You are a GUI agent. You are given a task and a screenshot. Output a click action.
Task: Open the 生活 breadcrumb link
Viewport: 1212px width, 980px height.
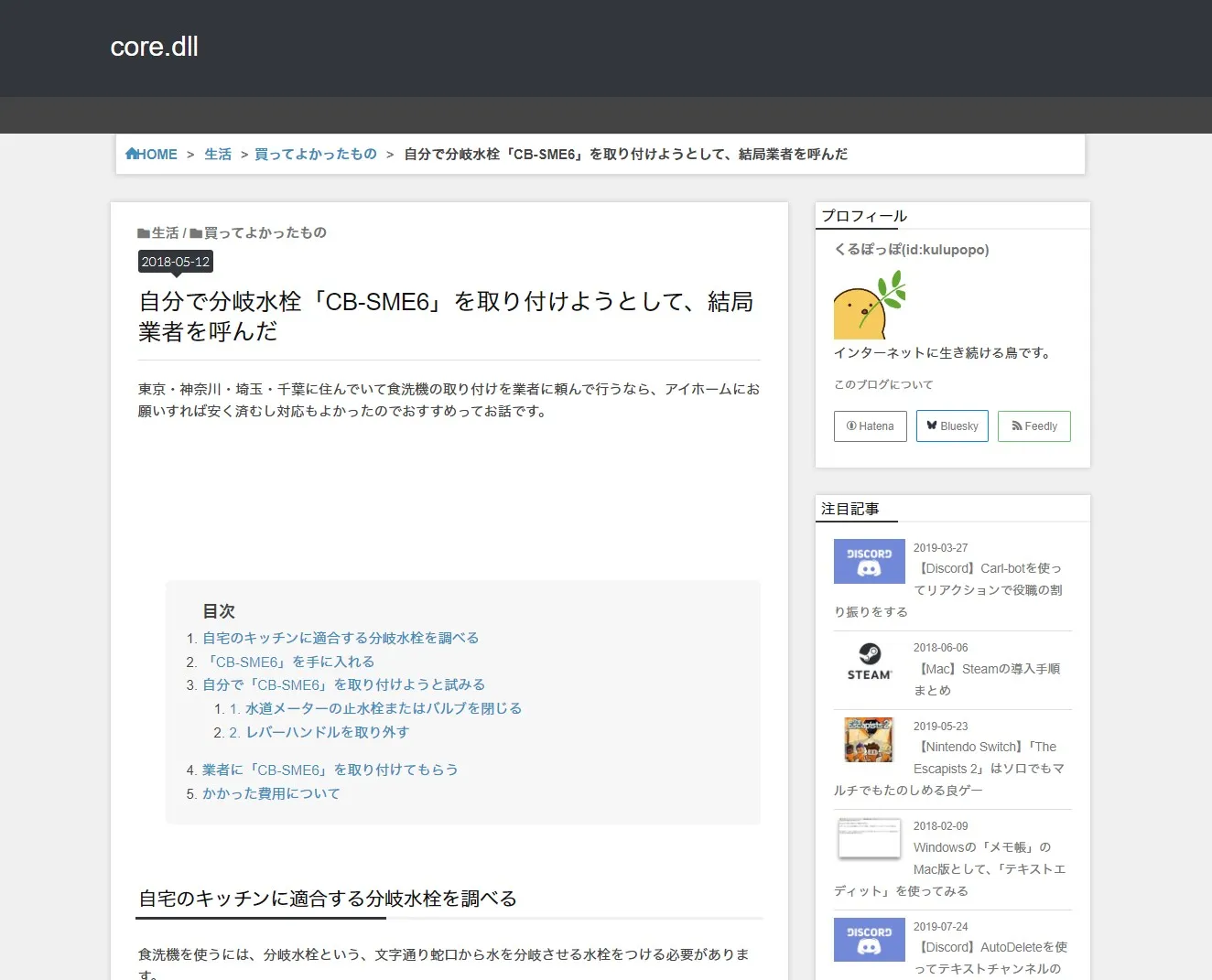[x=218, y=155]
